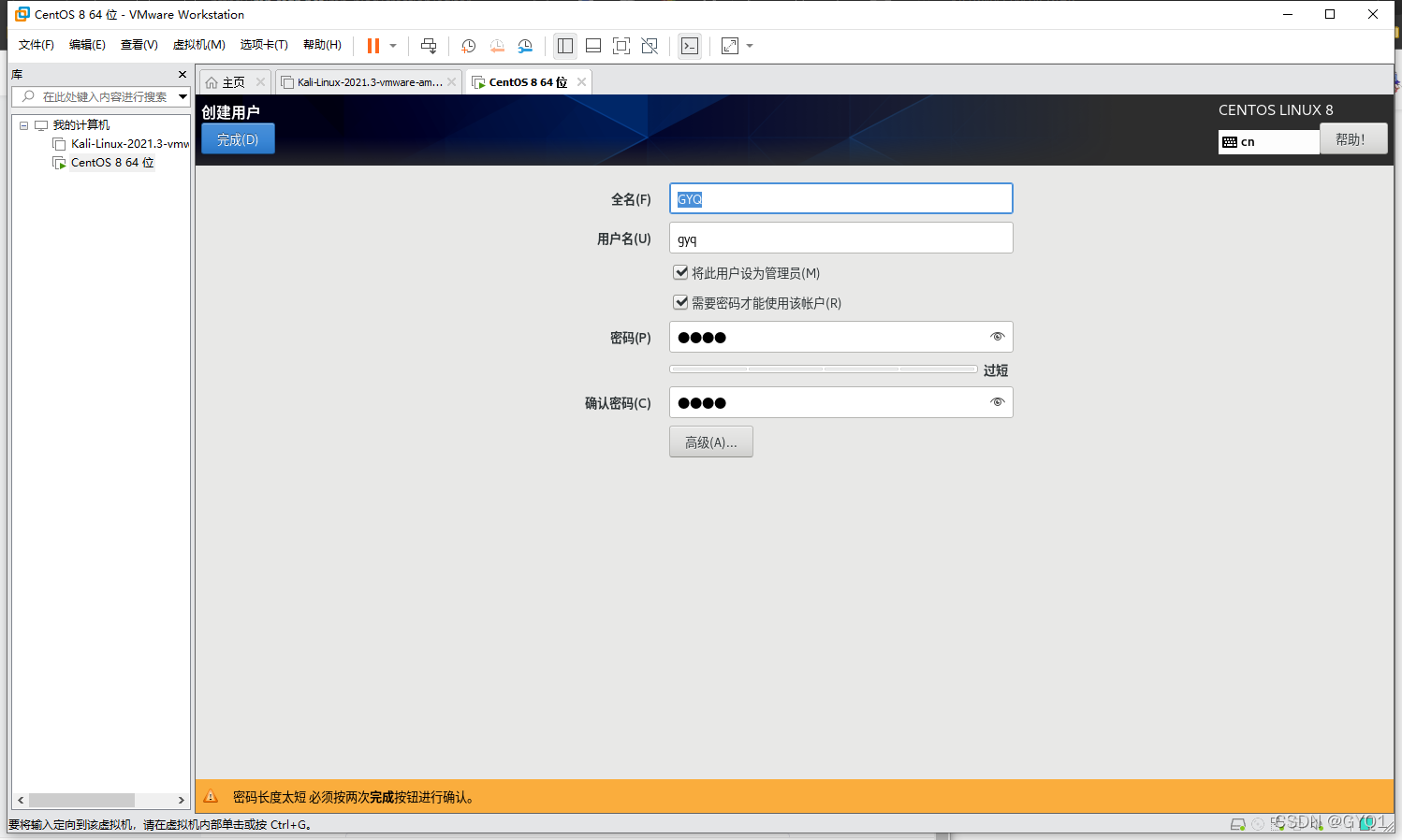Open the 选项卡(T) menu

pos(264,45)
